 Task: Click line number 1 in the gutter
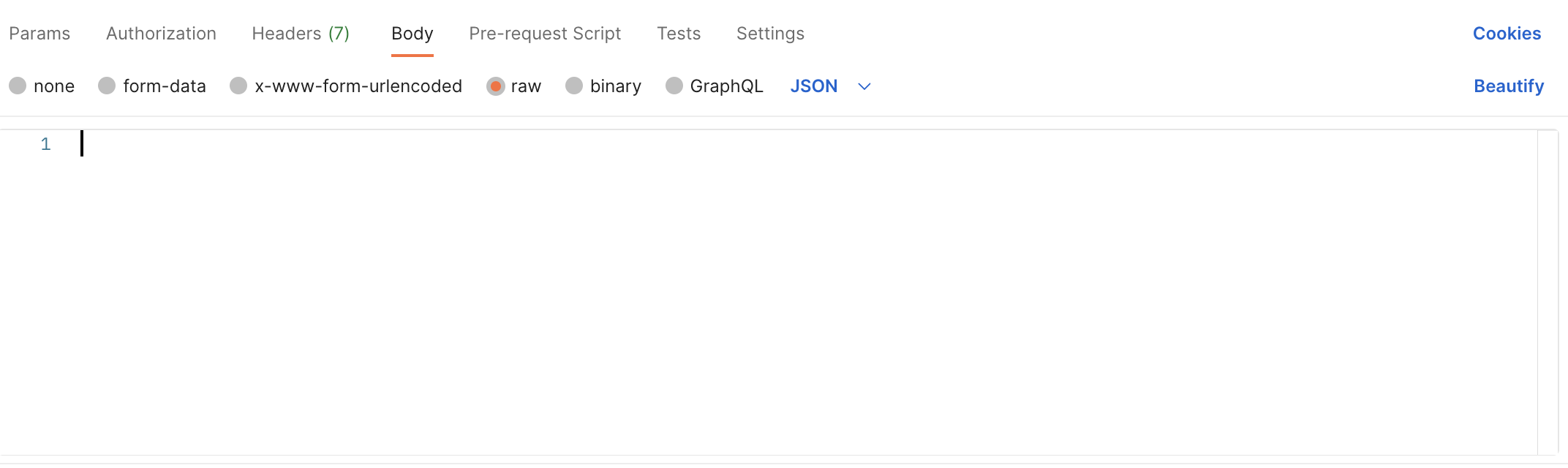45,144
